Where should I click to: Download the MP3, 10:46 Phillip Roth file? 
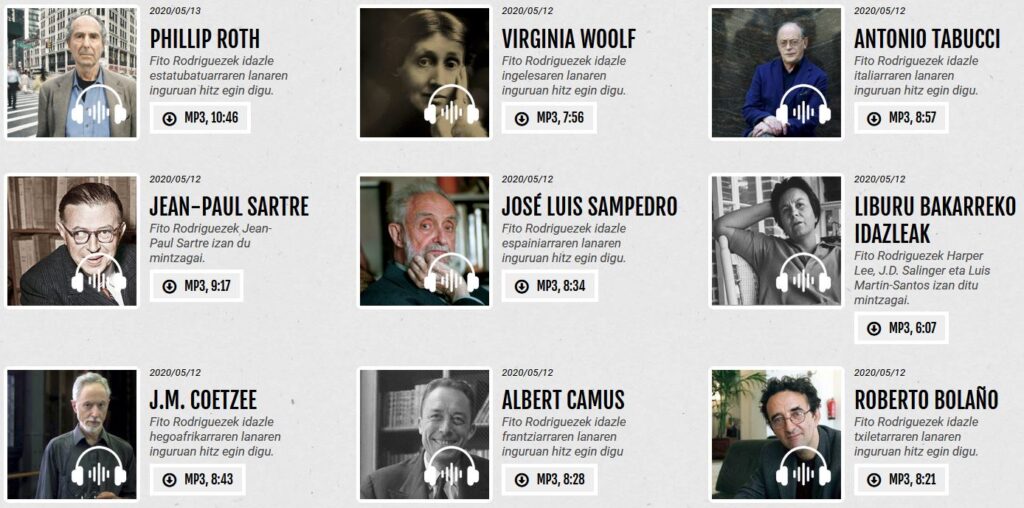click(200, 118)
